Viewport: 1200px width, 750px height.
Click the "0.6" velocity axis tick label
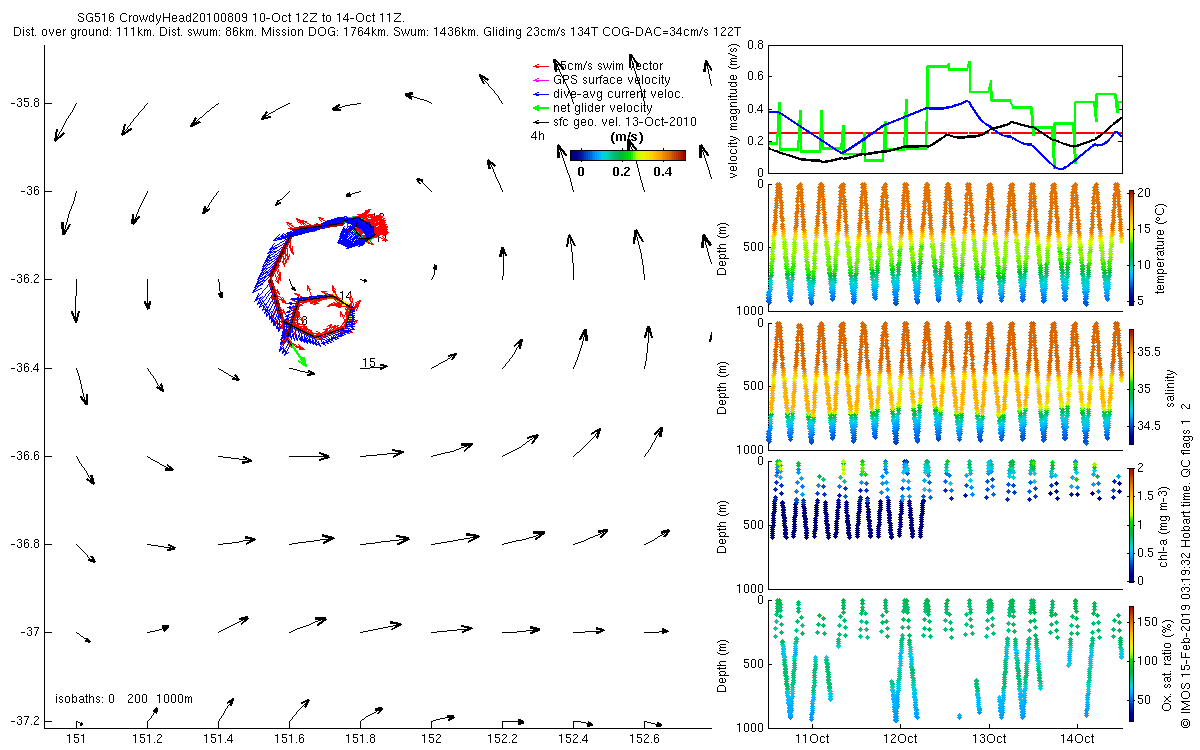754,77
